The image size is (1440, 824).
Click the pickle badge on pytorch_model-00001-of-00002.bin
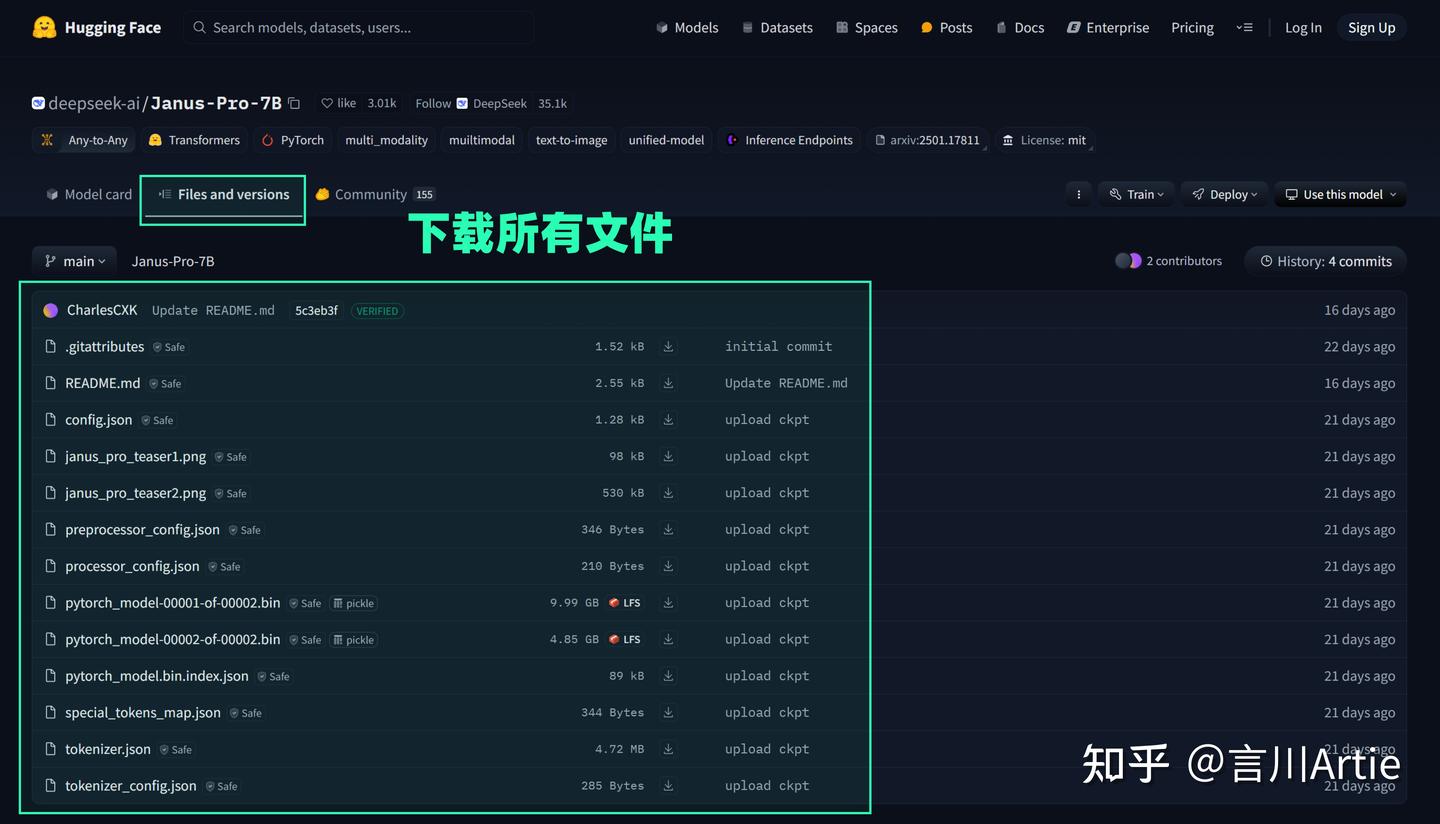click(x=353, y=603)
